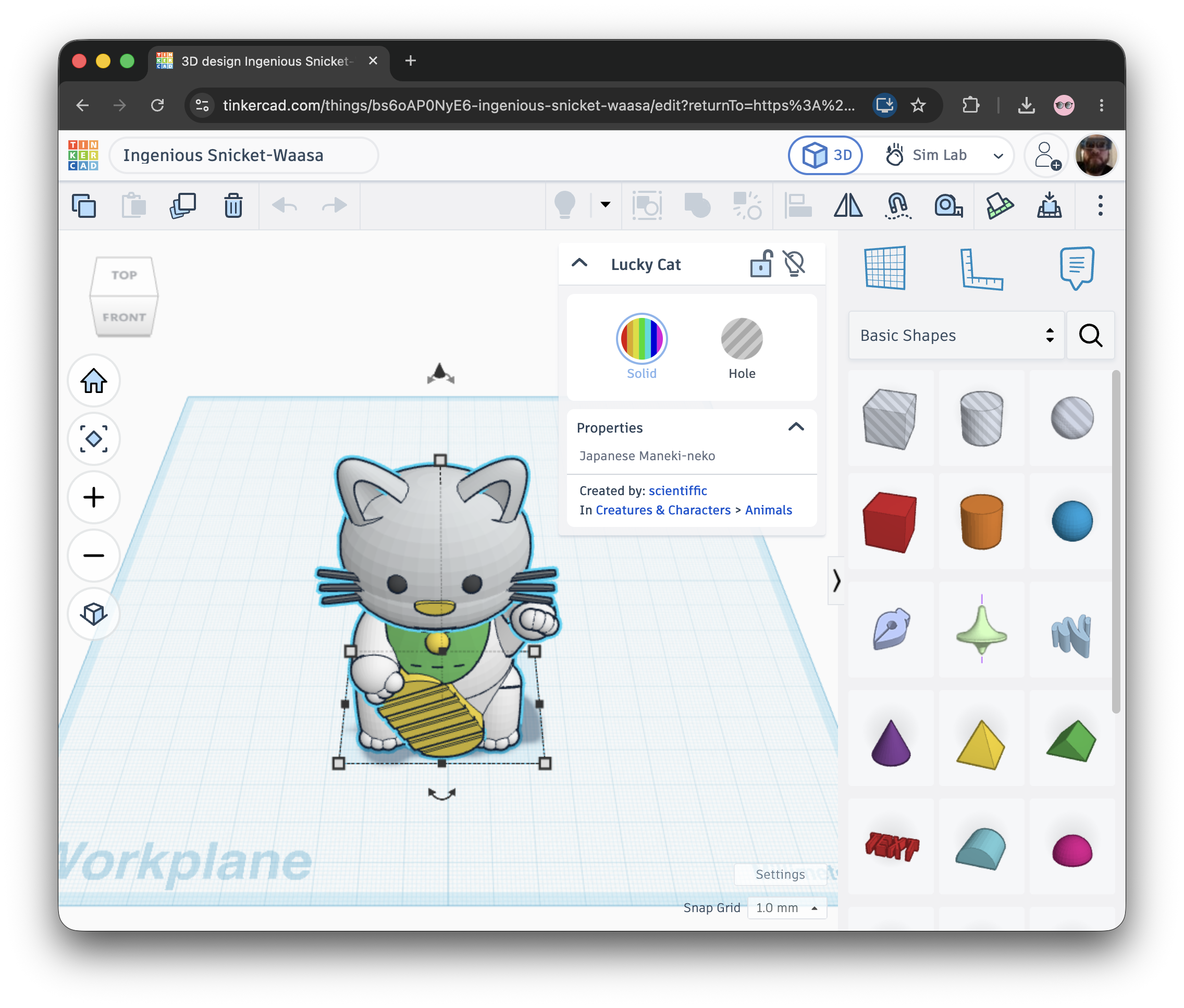Zoom out with minus button
1184x1008 pixels.
(94, 556)
